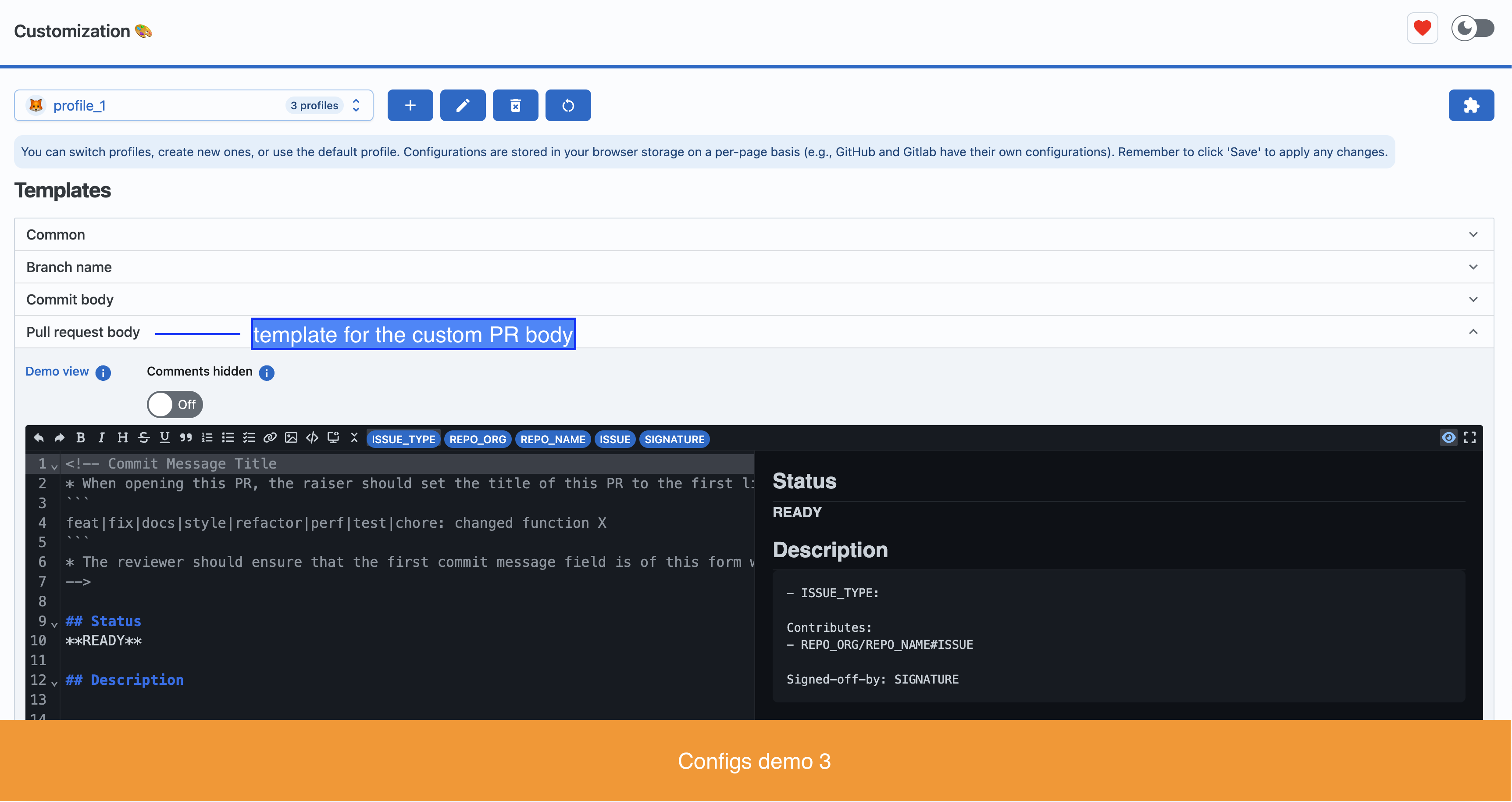Click the redo arrow in editor toolbar
The image size is (1512, 802).
tap(59, 438)
